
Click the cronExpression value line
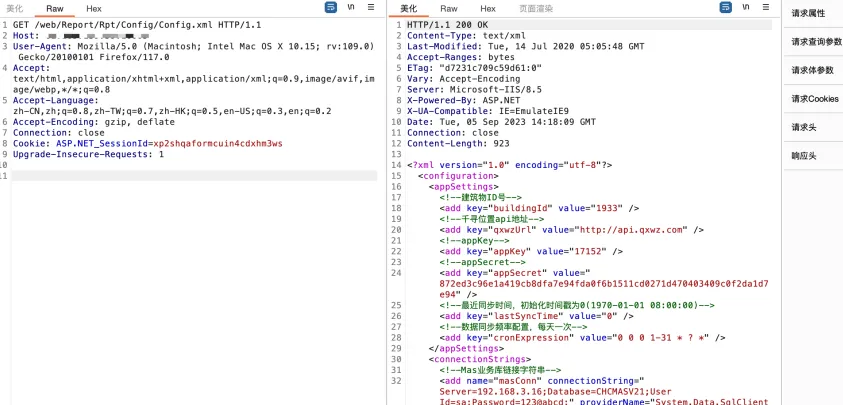coord(582,337)
